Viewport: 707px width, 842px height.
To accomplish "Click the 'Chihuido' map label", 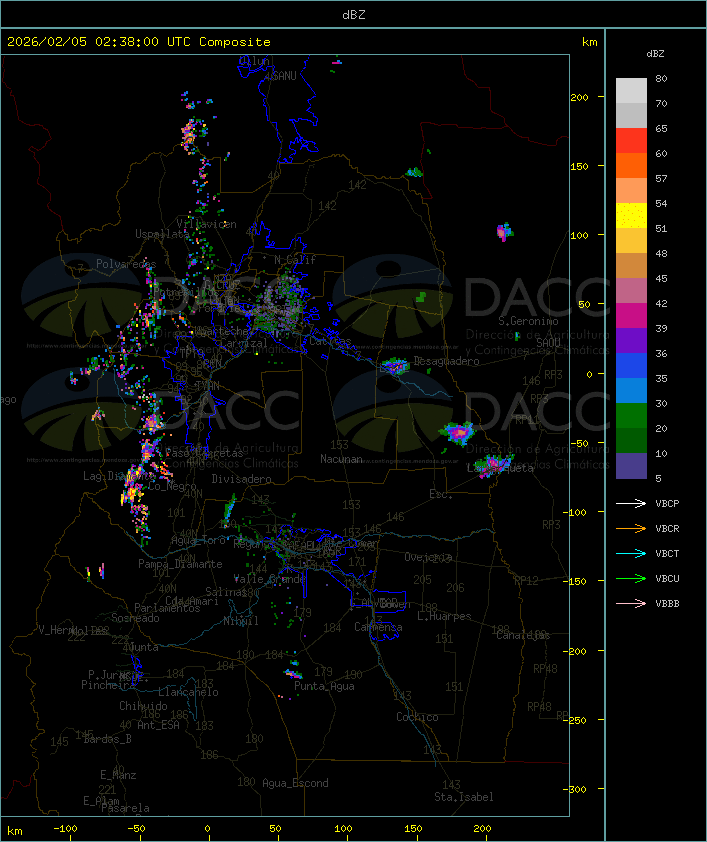I will (143, 706).
